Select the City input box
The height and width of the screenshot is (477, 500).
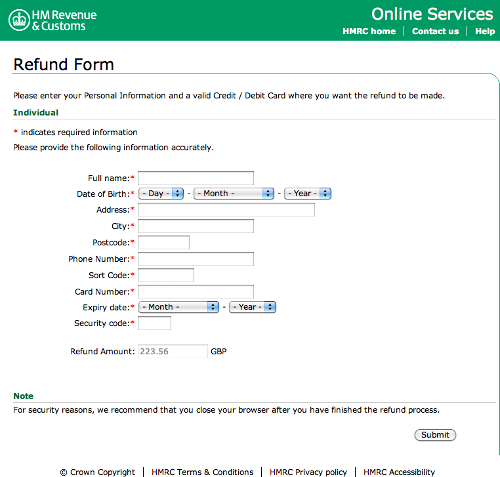[196, 226]
